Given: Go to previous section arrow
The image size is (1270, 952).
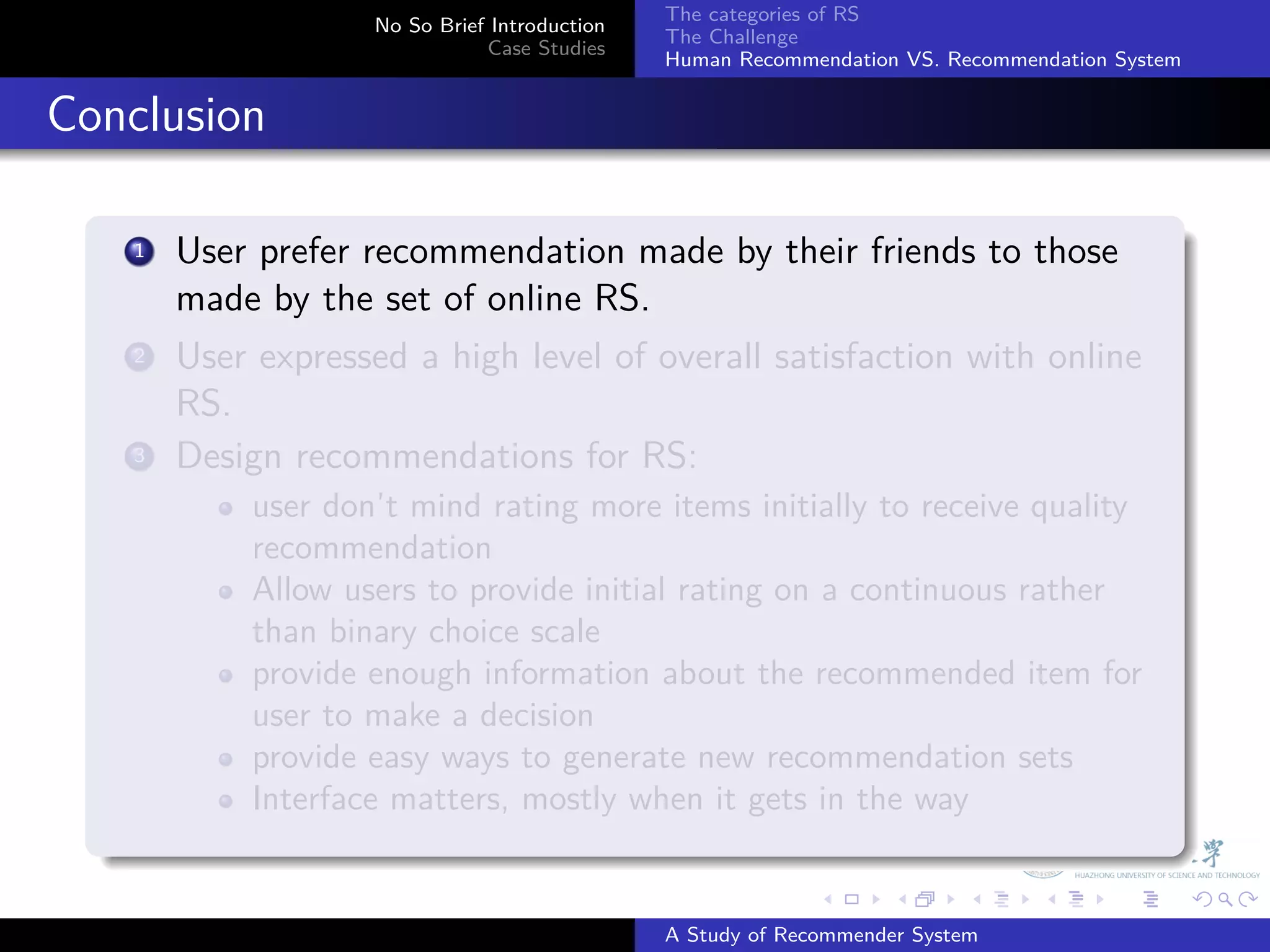Looking at the screenshot, I should coord(1052,899).
